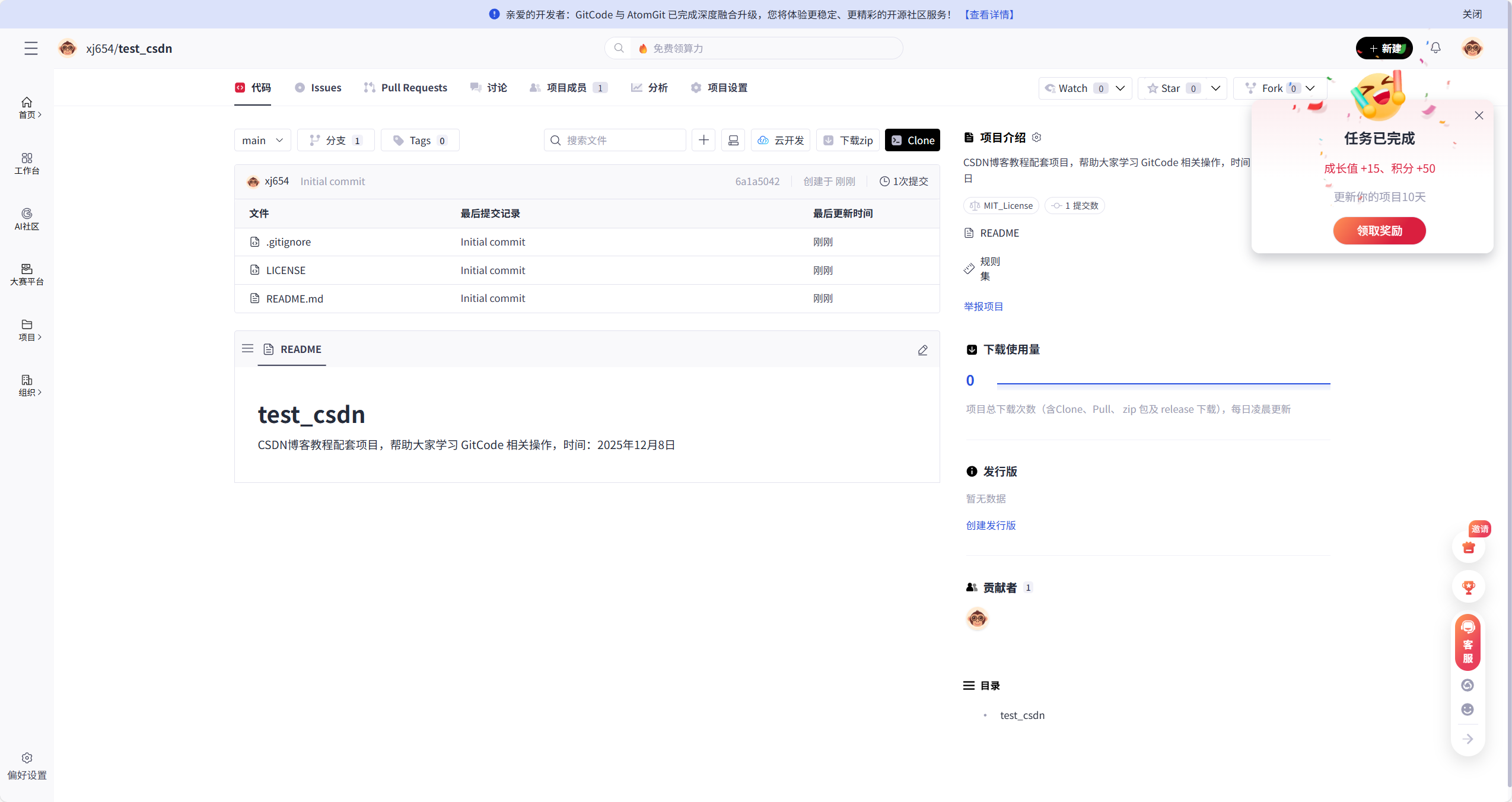The height and width of the screenshot is (802, 1512).
Task: Open the Star dropdown arrow
Action: (1215, 88)
